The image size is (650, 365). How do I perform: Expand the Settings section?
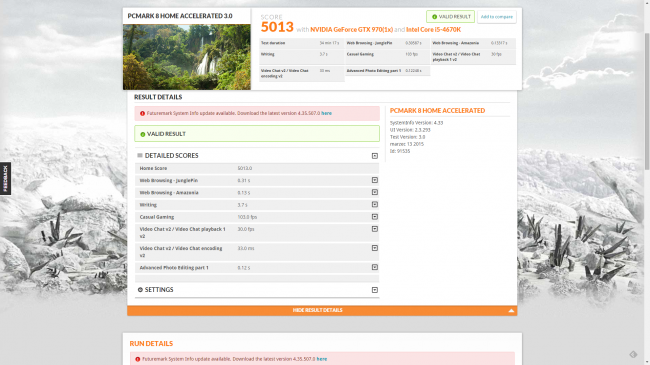point(375,290)
